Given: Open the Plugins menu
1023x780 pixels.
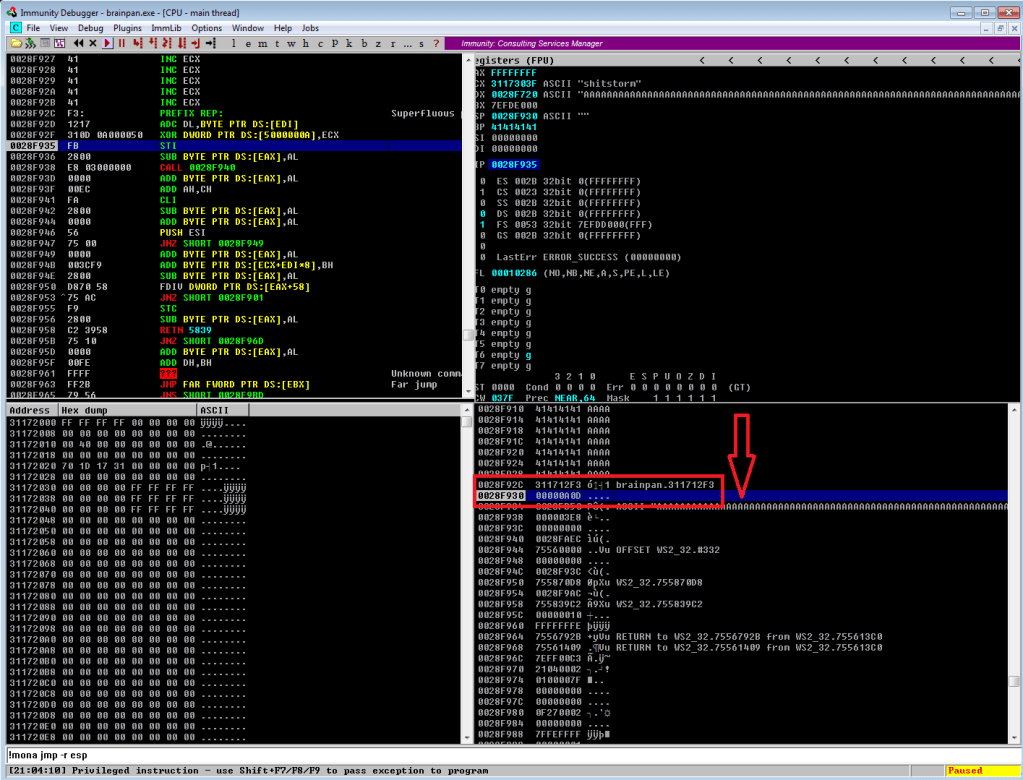Looking at the screenshot, I should click(127, 28).
